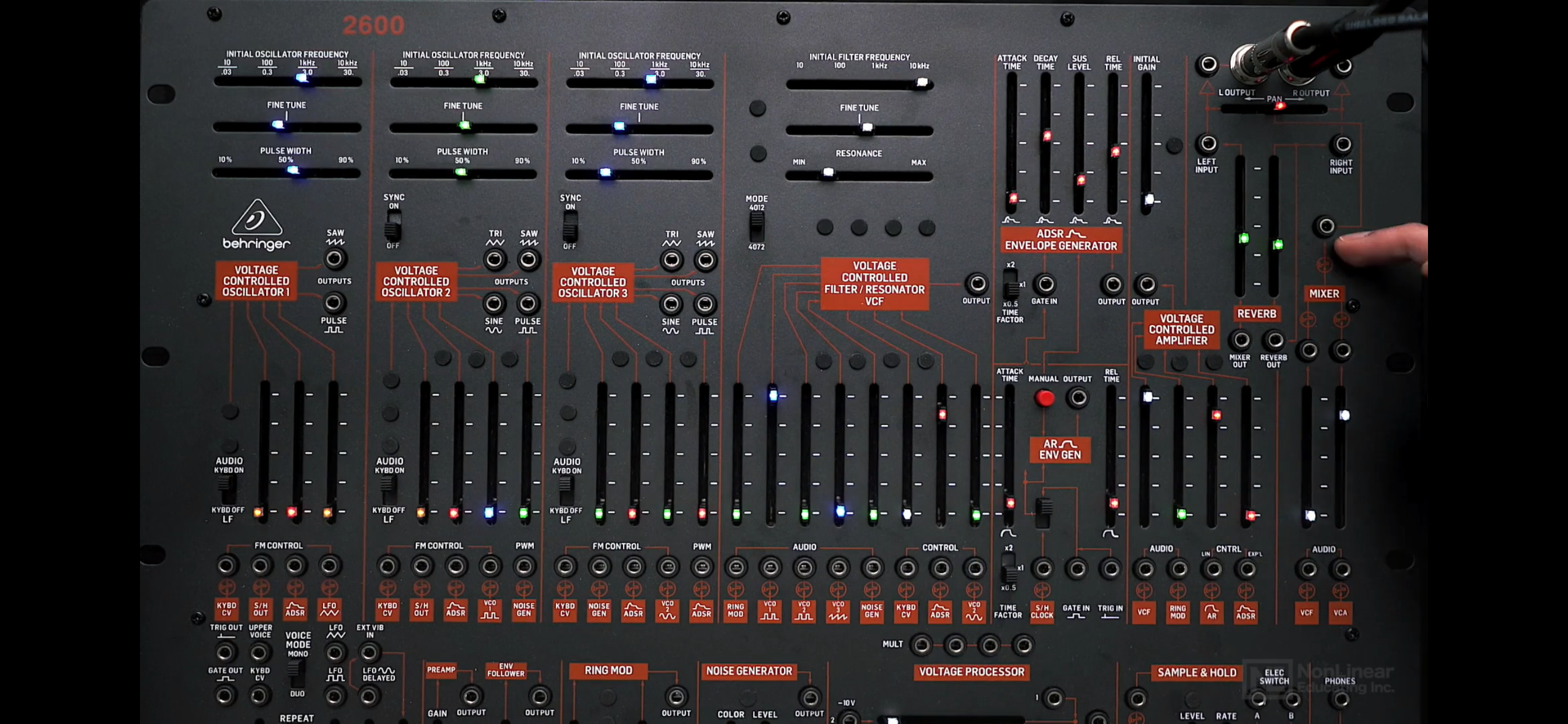Screen dimensions: 1568x724
Task: Click the VCF OUTPUT jack
Action: point(977,283)
